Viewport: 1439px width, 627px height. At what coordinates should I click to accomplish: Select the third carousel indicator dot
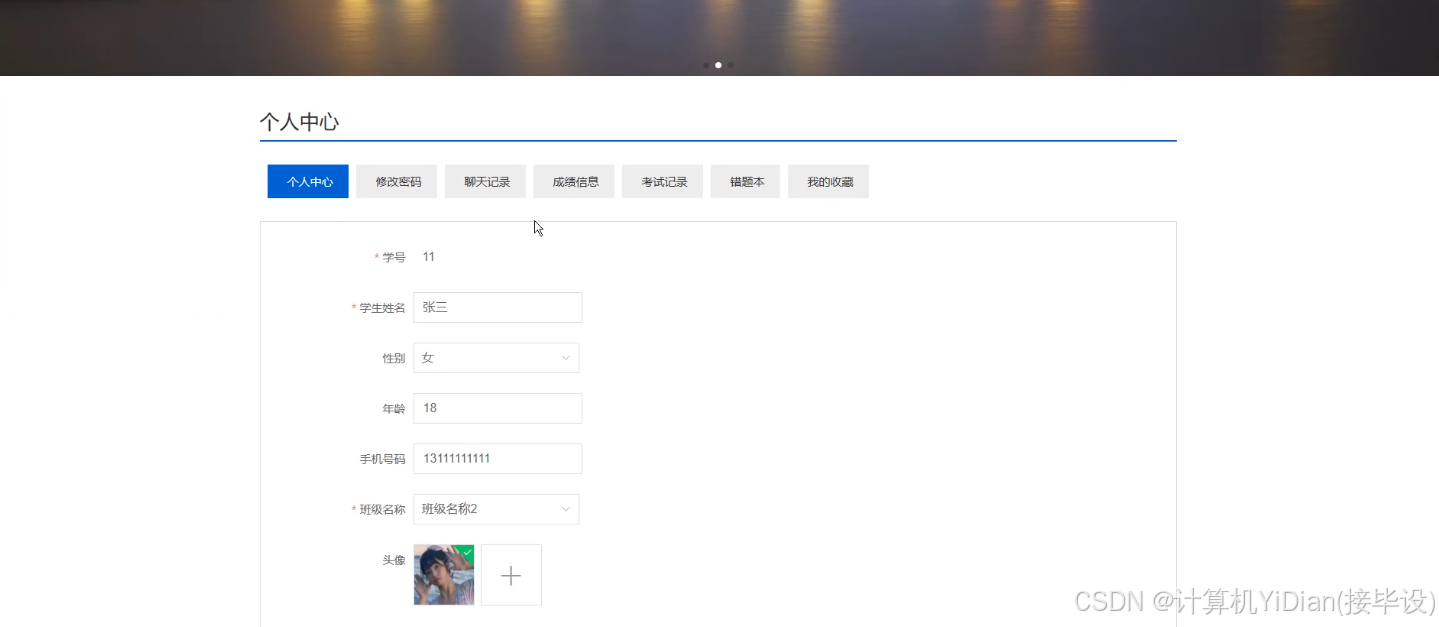tap(730, 65)
